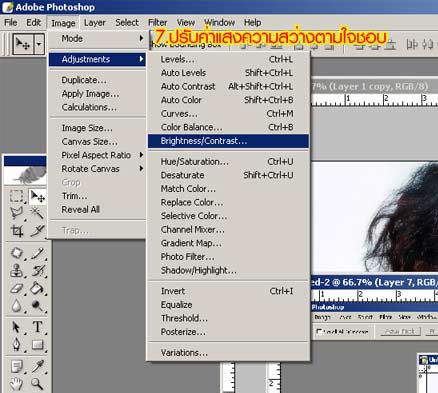Image resolution: width=438 pixels, height=393 pixels.
Task: Select the Rectangular Marquee tool
Action: [x=17, y=196]
